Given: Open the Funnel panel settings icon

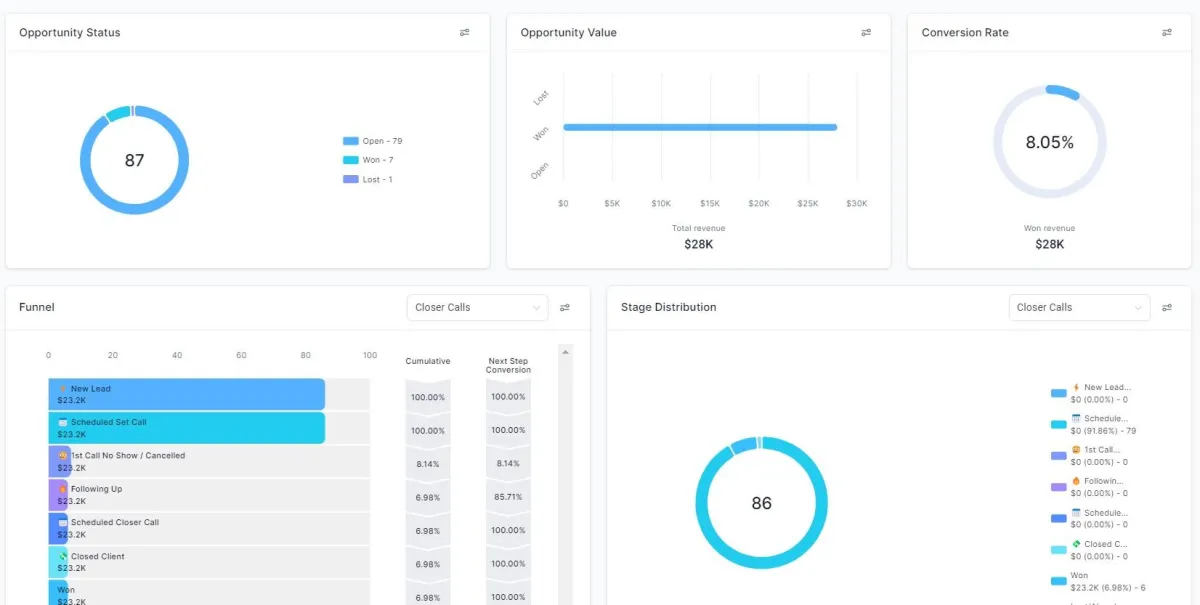Looking at the screenshot, I should (x=566, y=307).
